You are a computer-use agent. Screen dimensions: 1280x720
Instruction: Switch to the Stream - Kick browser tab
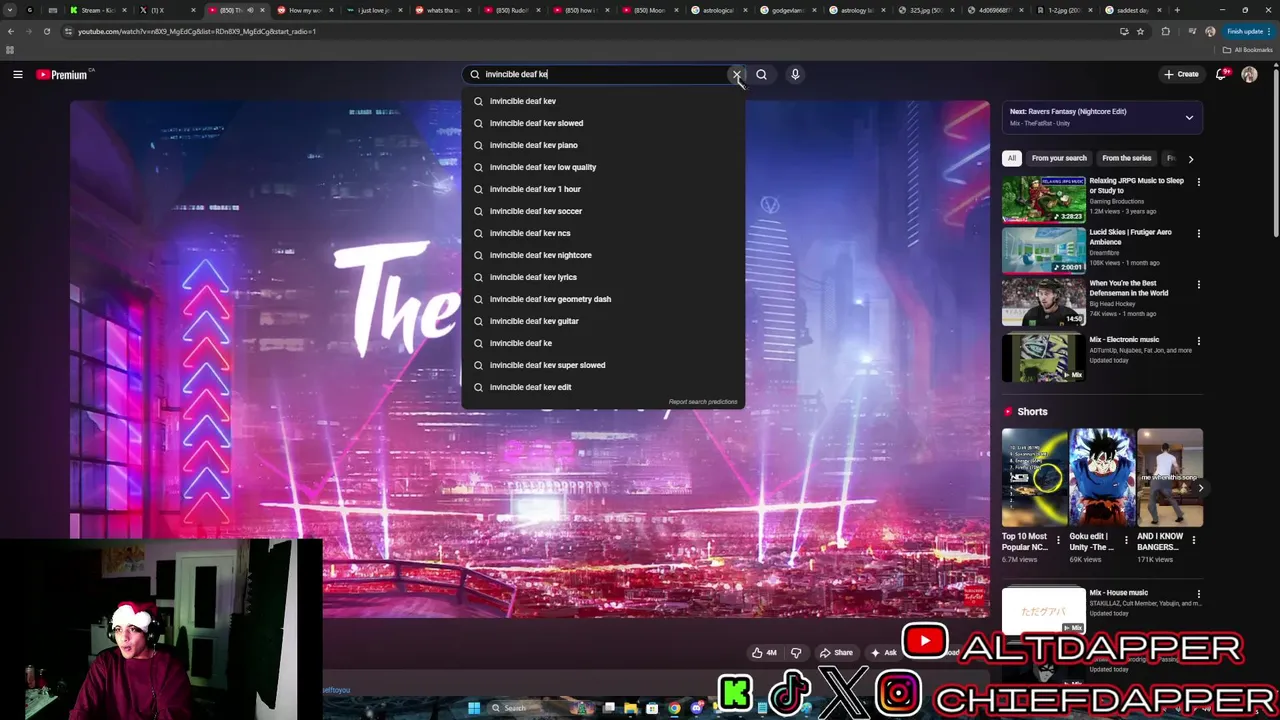click(98, 10)
